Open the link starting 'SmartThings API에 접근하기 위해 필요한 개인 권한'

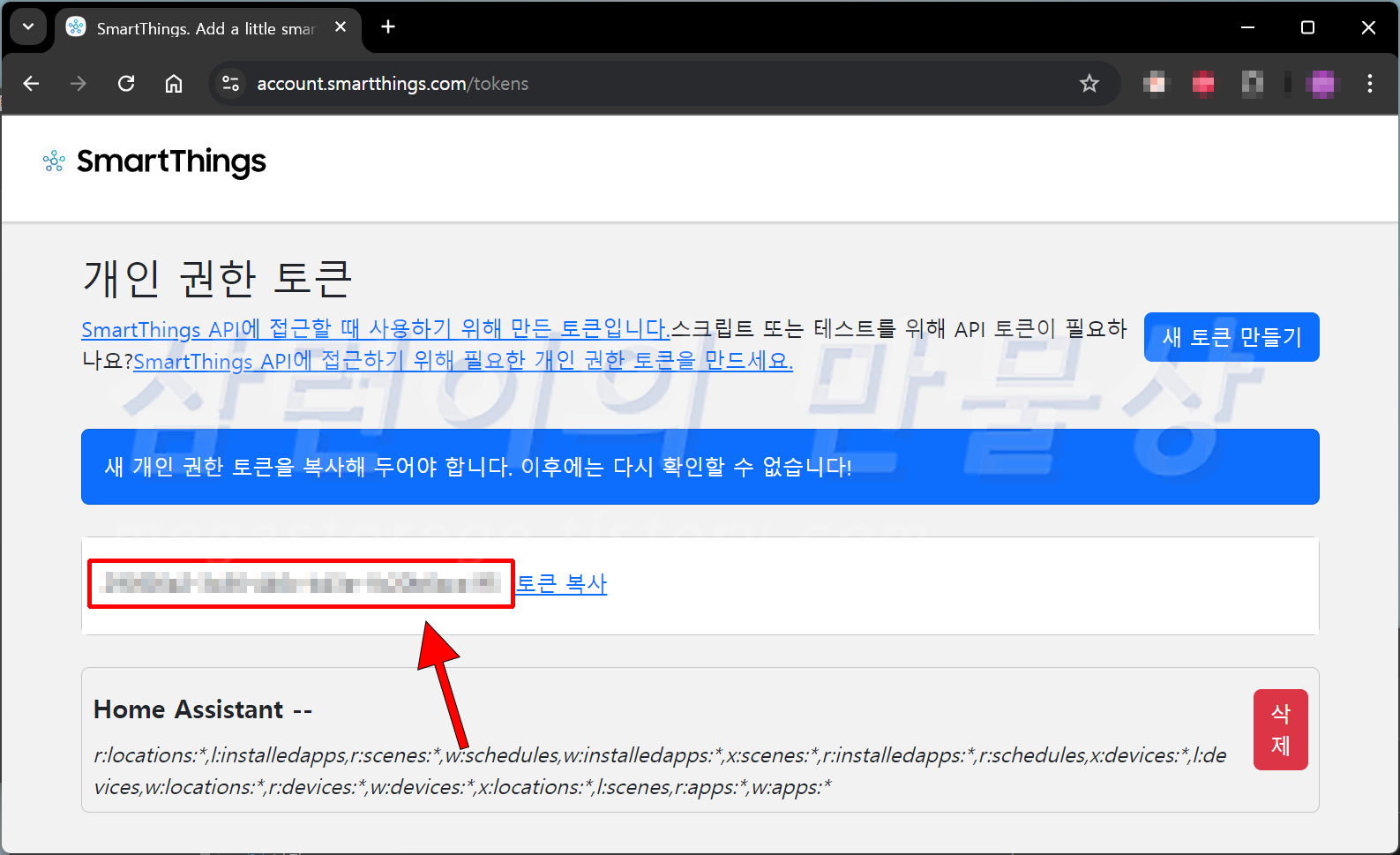[x=463, y=361]
